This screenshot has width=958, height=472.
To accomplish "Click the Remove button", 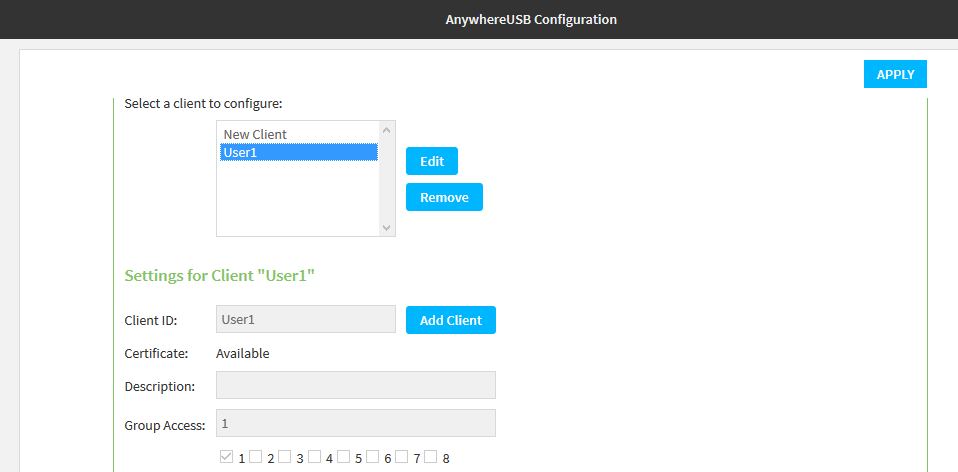I will [444, 197].
